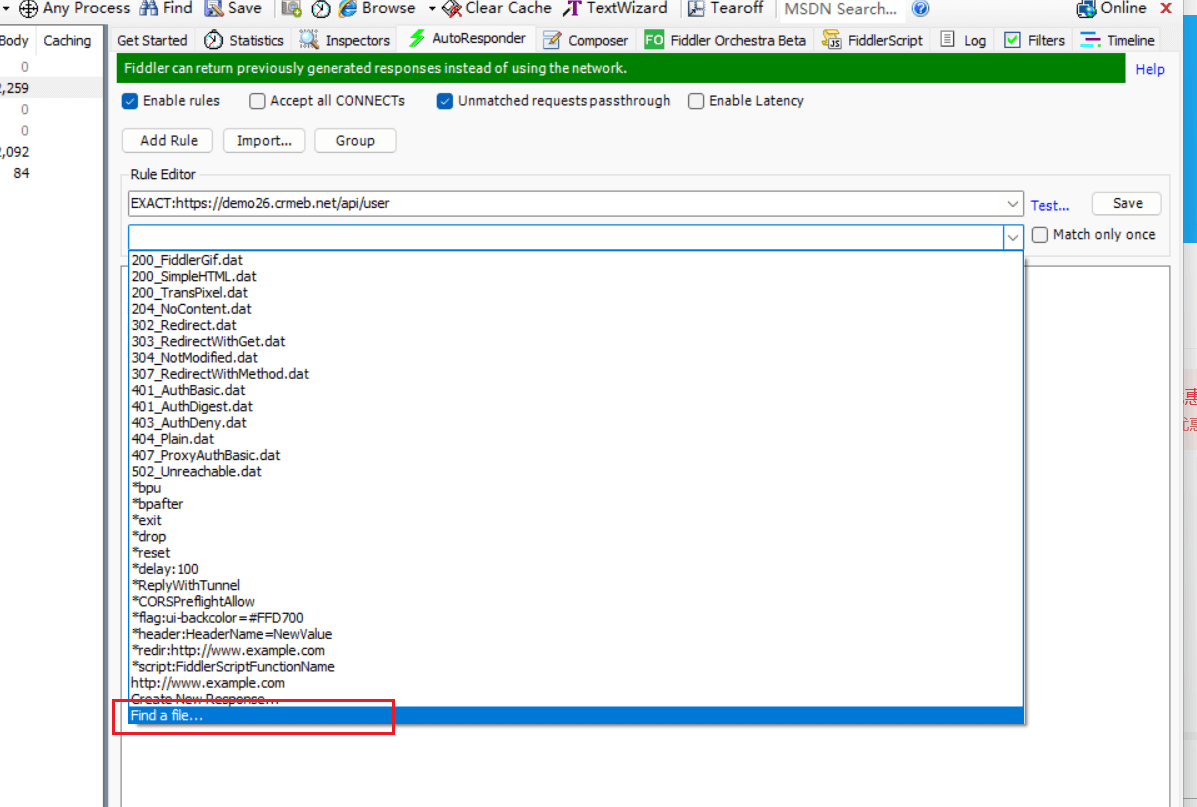Viewport: 1197px width, 807px height.
Task: Click the Group button
Action: coord(355,140)
